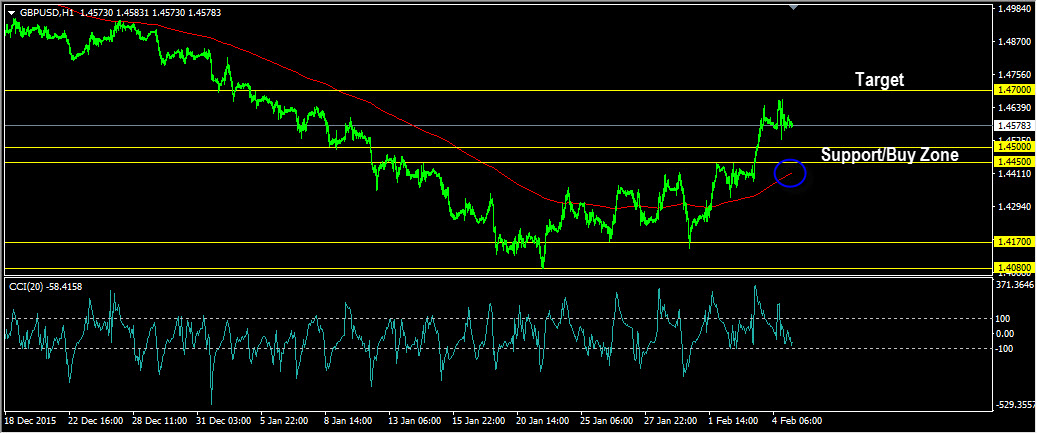This screenshot has height=434, width=1037.
Task: Select the "Support/Buy Zone" text label
Action: 890,155
